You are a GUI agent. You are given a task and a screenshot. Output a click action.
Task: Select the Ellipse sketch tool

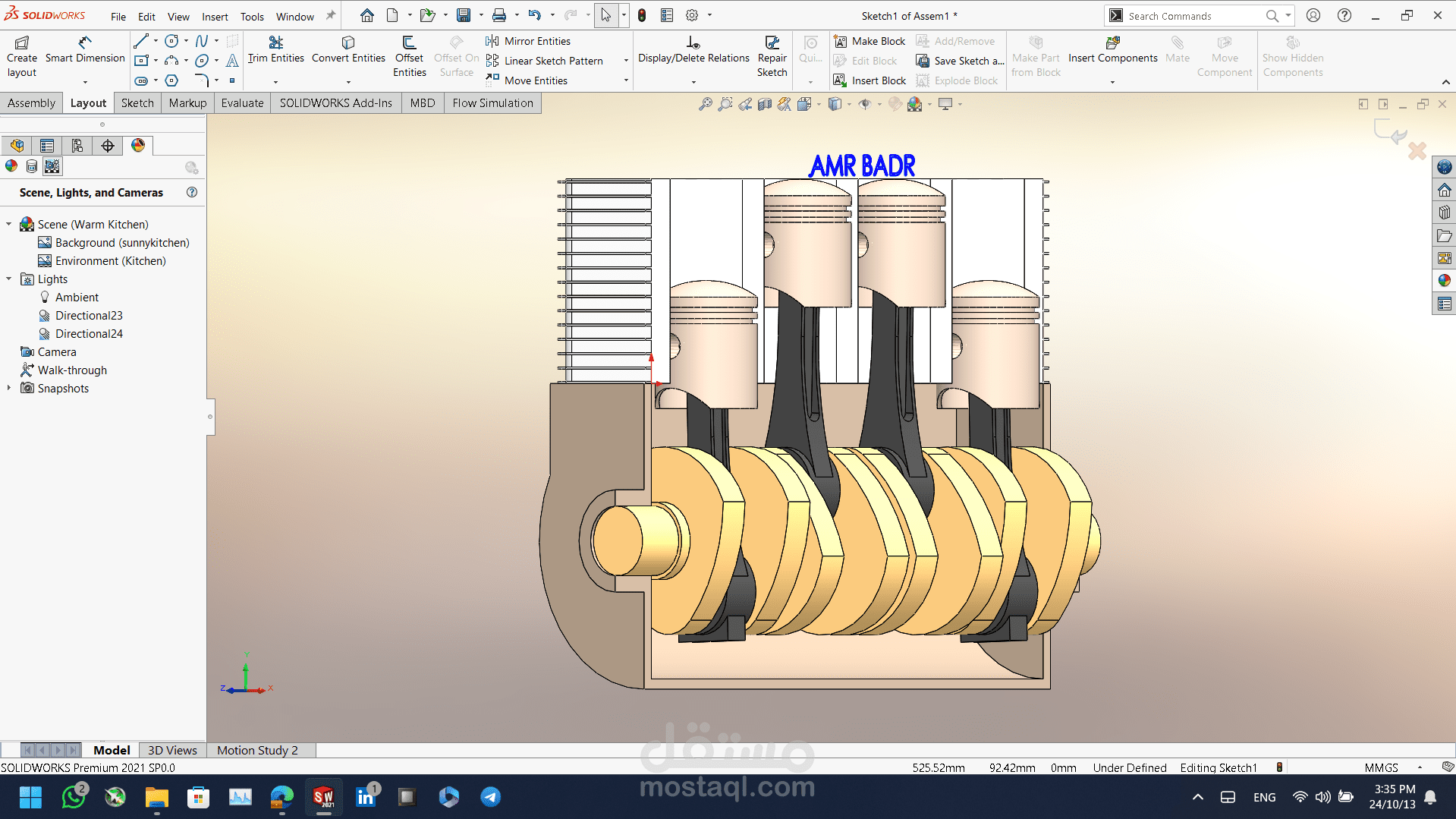pos(201,61)
